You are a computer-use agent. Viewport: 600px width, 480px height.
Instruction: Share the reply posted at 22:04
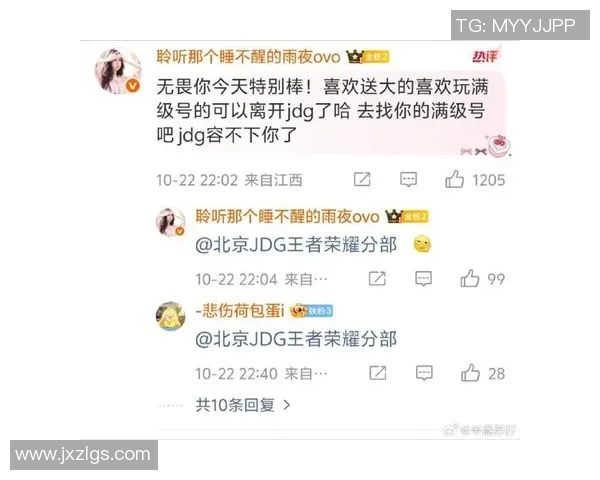pyautogui.click(x=377, y=278)
